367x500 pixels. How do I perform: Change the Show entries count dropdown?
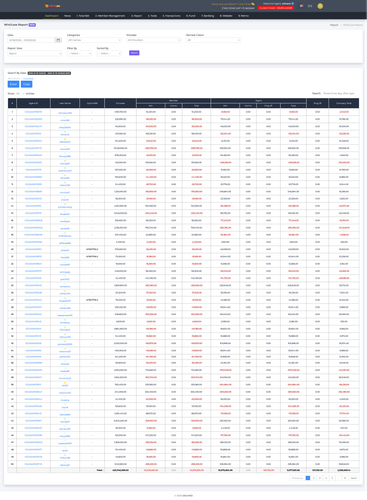pyautogui.click(x=20, y=94)
